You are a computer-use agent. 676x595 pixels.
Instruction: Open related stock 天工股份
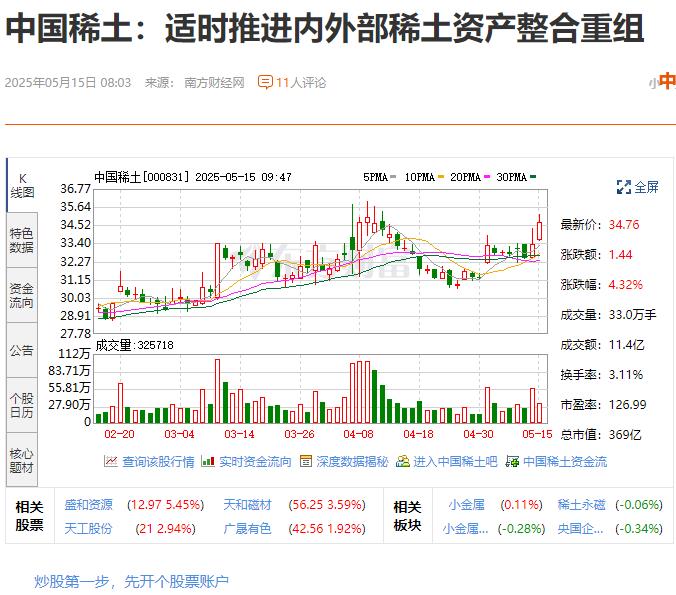(88, 529)
